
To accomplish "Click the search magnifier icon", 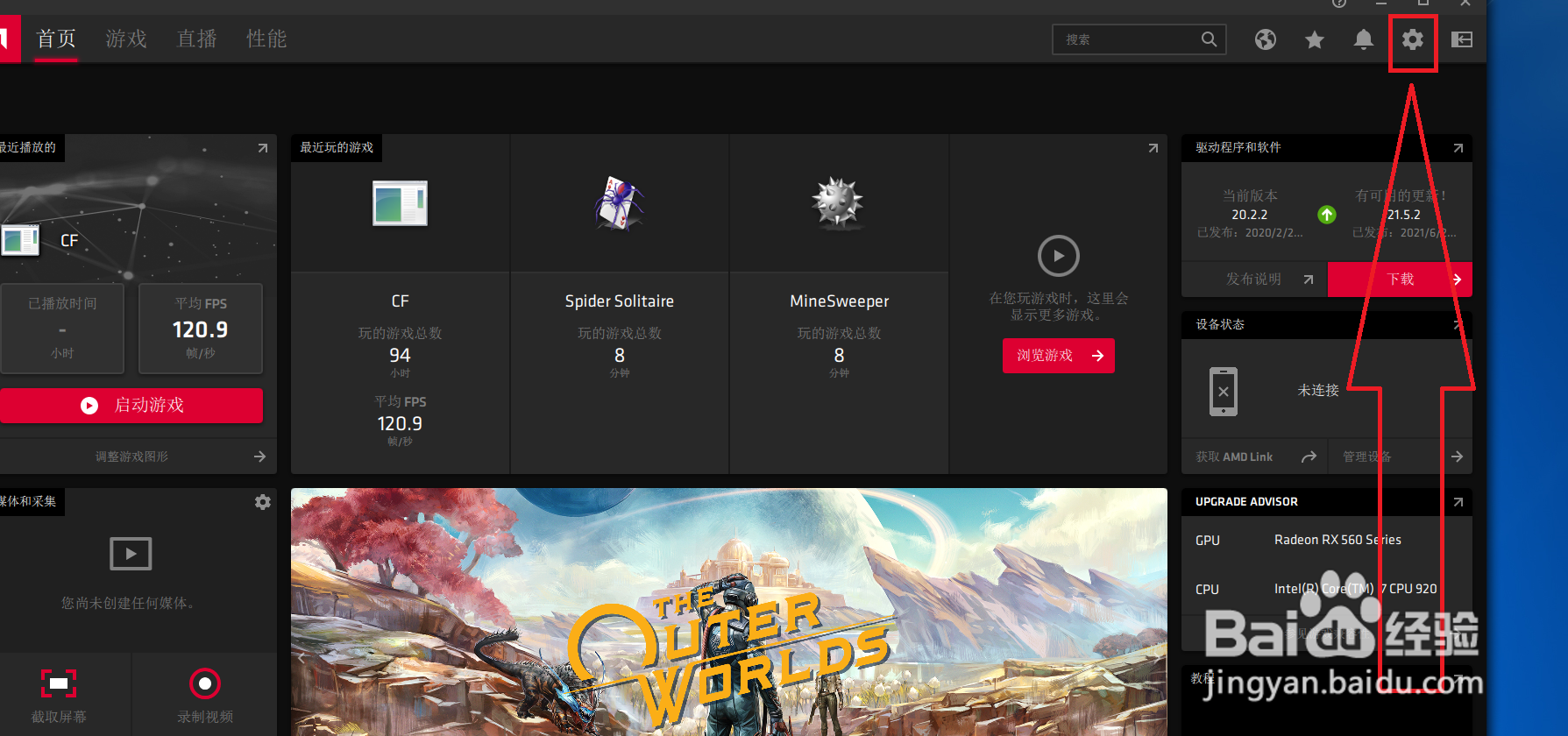I will tap(1209, 39).
